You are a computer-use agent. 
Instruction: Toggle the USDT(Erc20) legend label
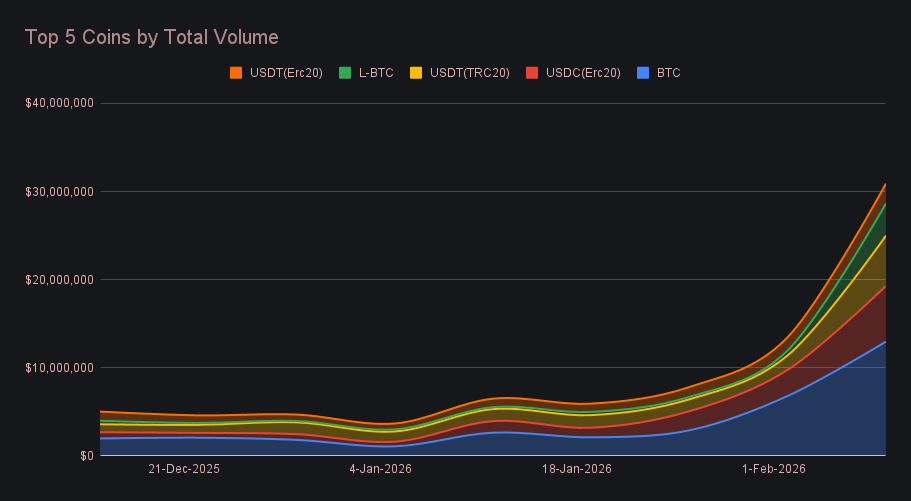(x=285, y=73)
